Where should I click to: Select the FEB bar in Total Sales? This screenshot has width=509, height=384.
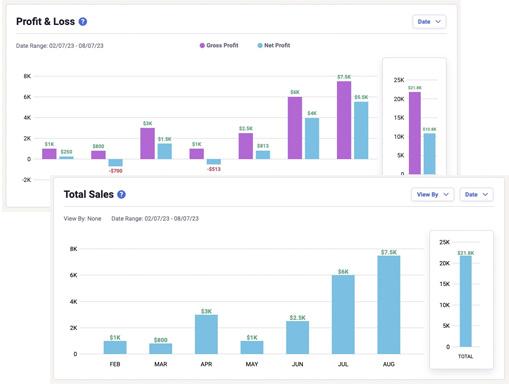pos(115,347)
